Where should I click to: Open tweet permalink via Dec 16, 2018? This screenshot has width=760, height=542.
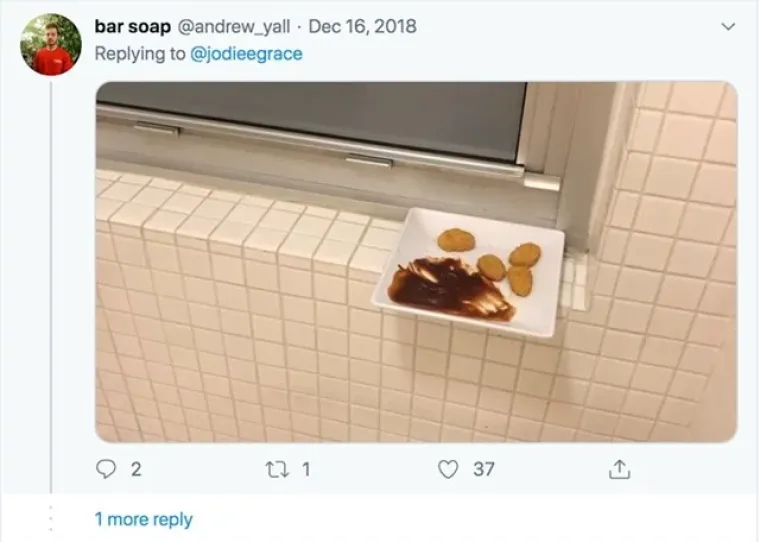pos(363,27)
